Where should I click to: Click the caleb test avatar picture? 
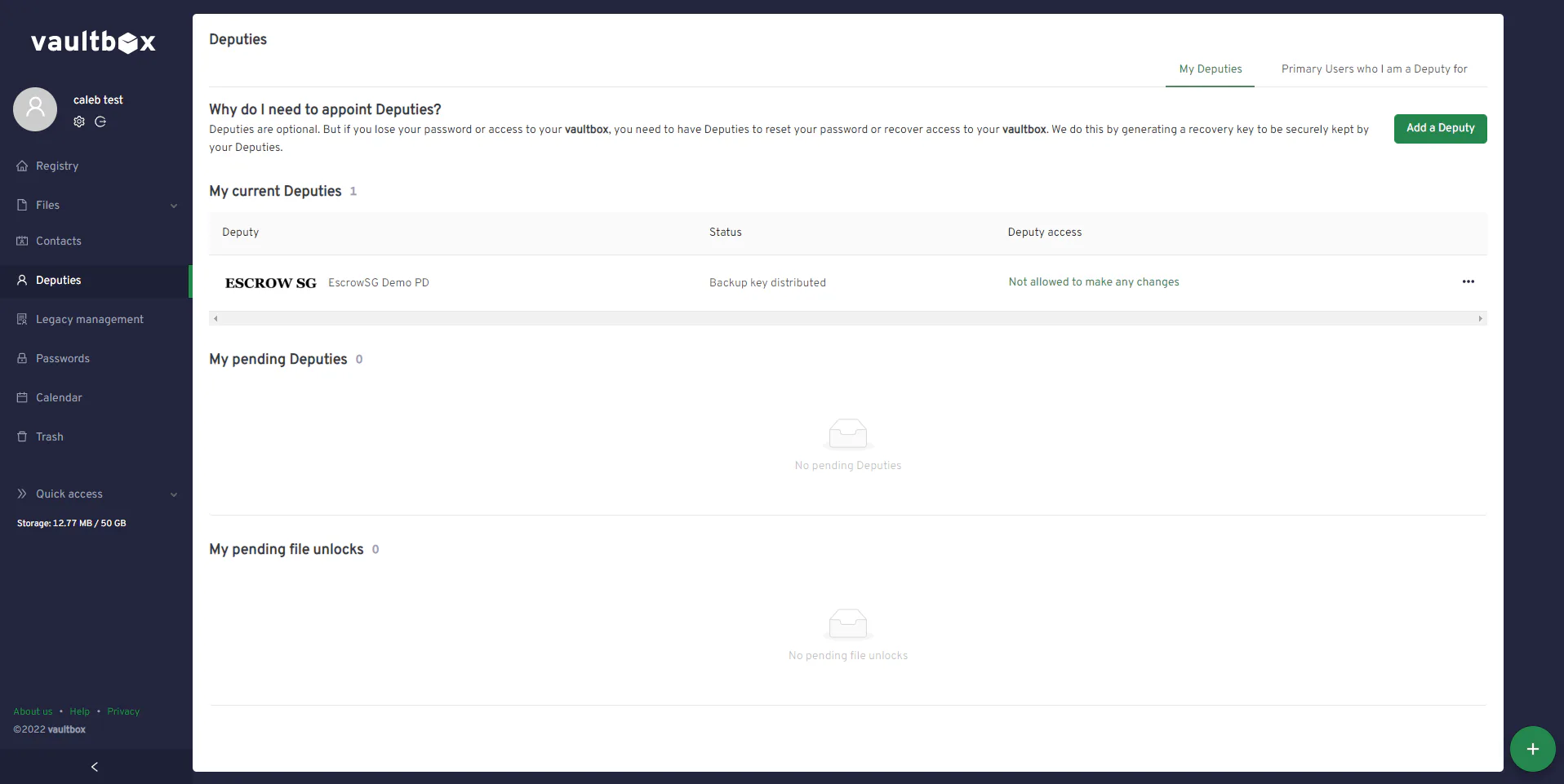click(x=35, y=109)
